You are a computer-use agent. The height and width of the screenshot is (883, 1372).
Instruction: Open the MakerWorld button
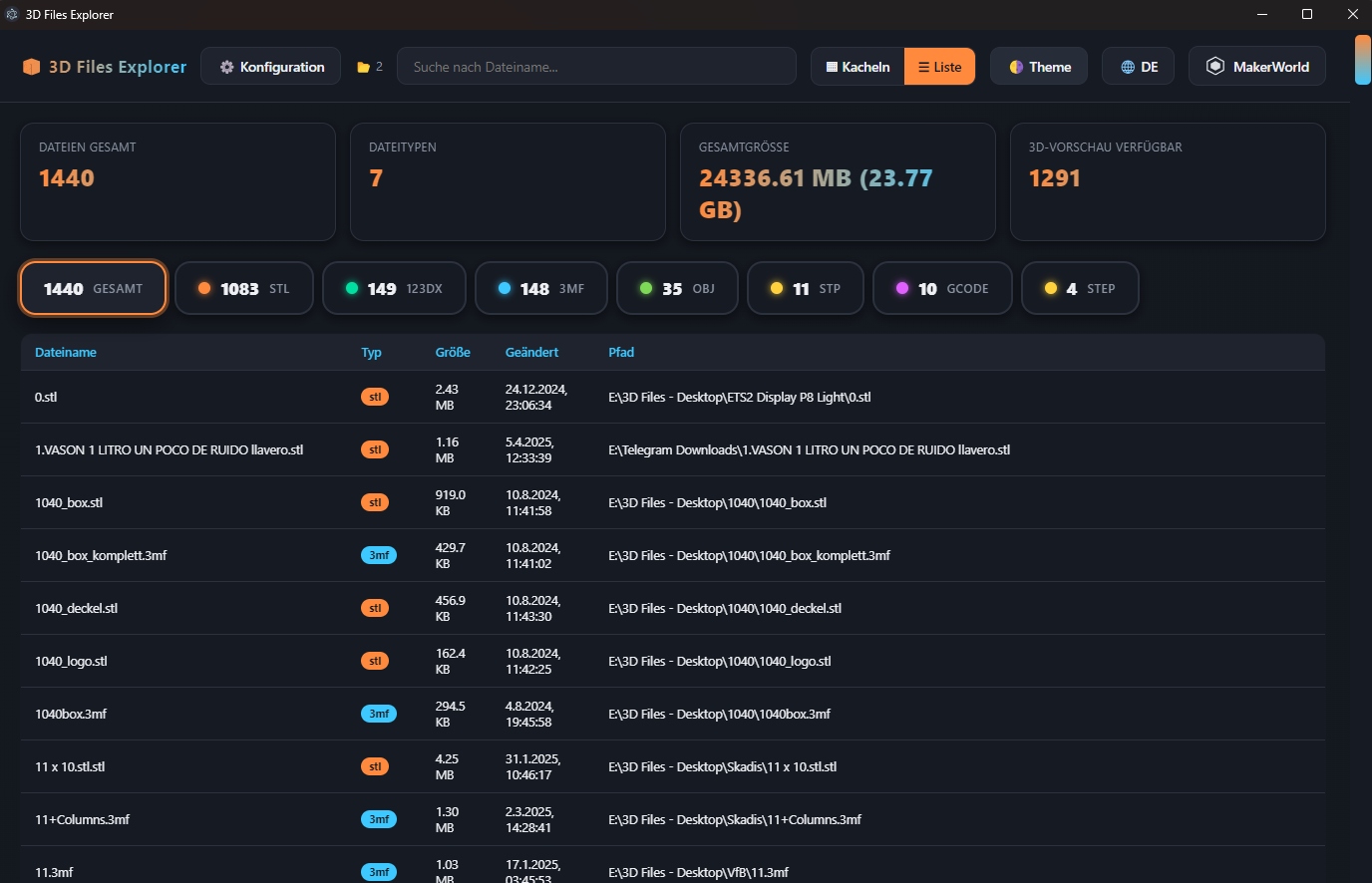pyautogui.click(x=1257, y=66)
